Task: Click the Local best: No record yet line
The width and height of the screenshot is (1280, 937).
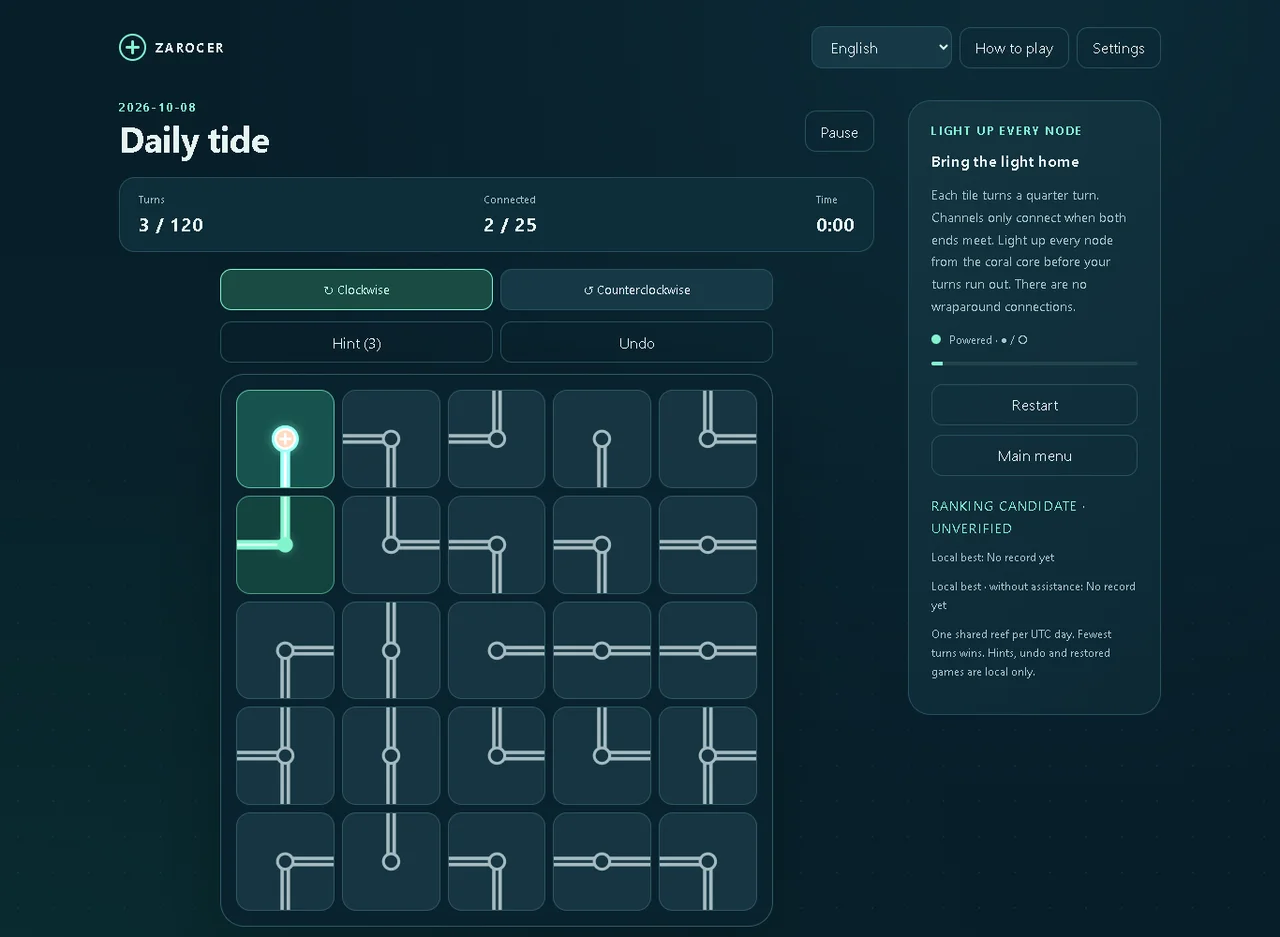Action: click(992, 557)
